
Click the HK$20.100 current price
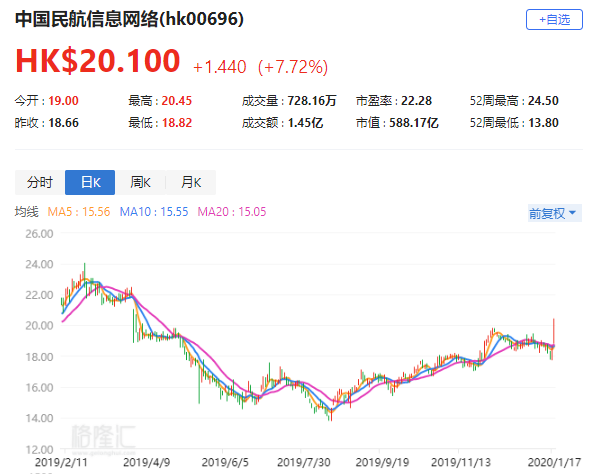[97, 62]
